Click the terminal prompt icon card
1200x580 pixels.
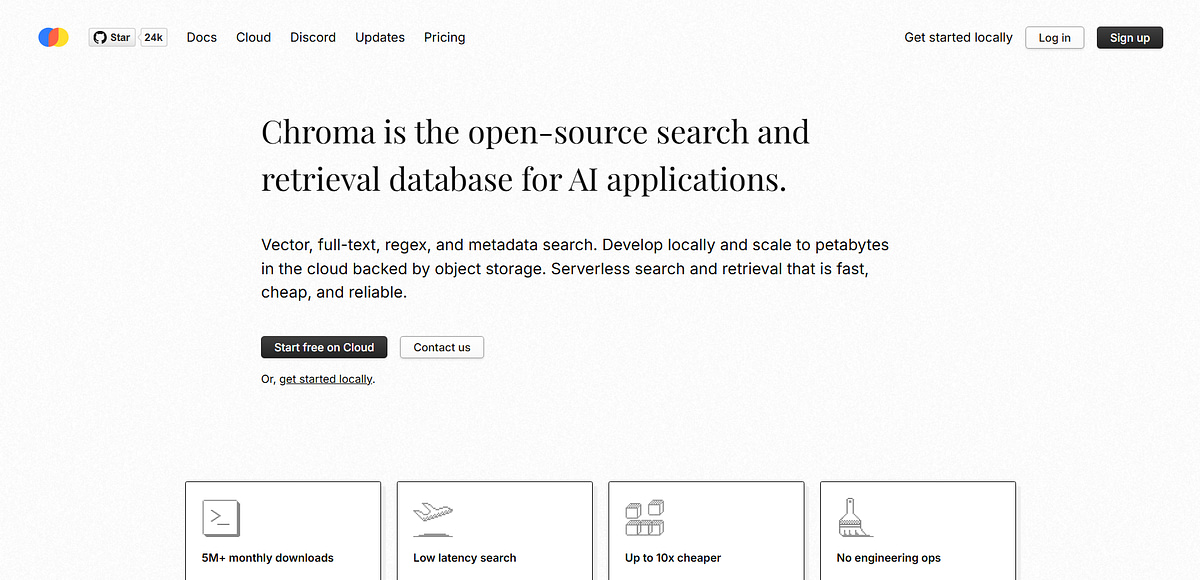pos(221,518)
